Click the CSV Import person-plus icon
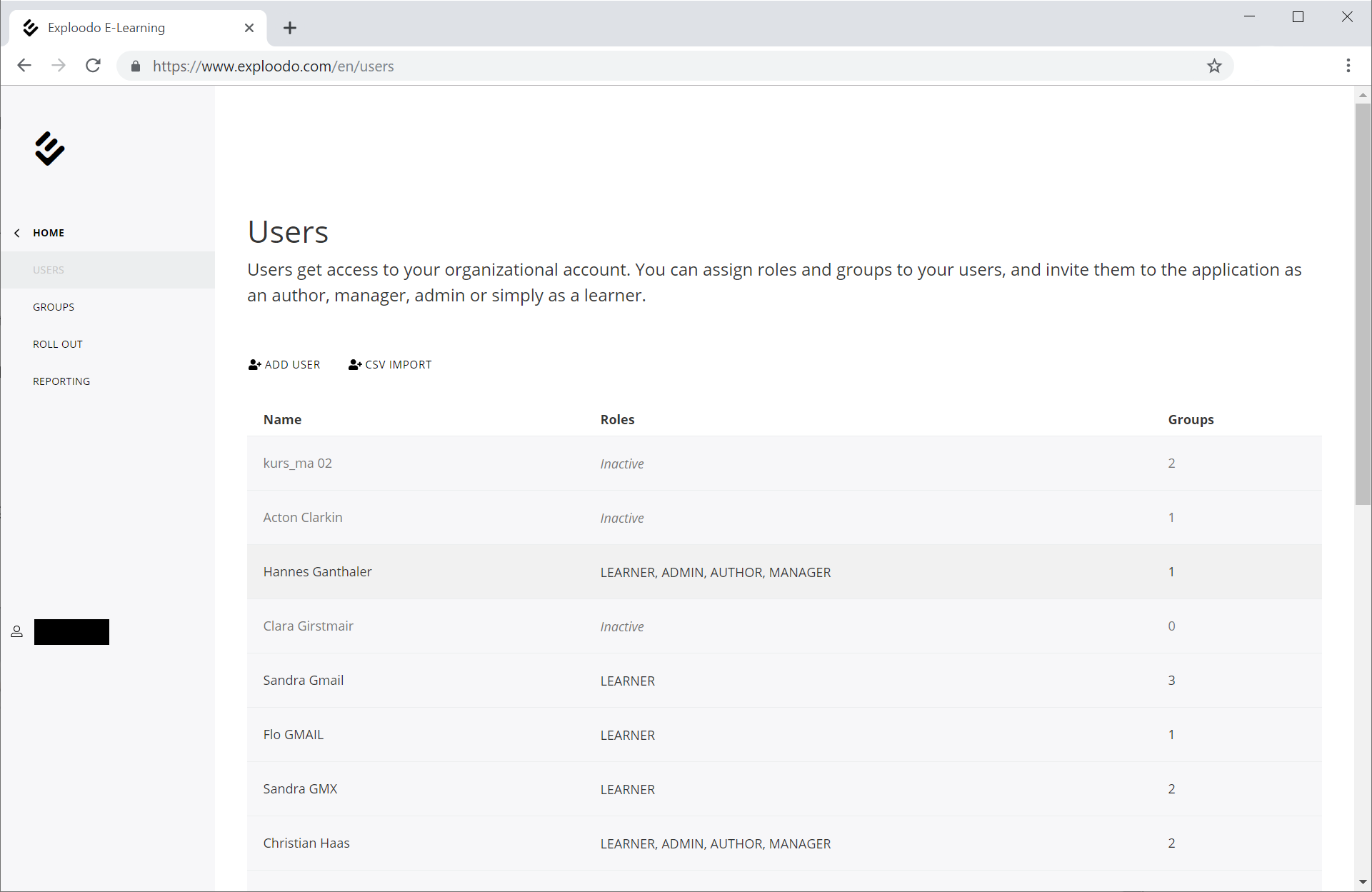The image size is (1372, 892). (x=355, y=365)
